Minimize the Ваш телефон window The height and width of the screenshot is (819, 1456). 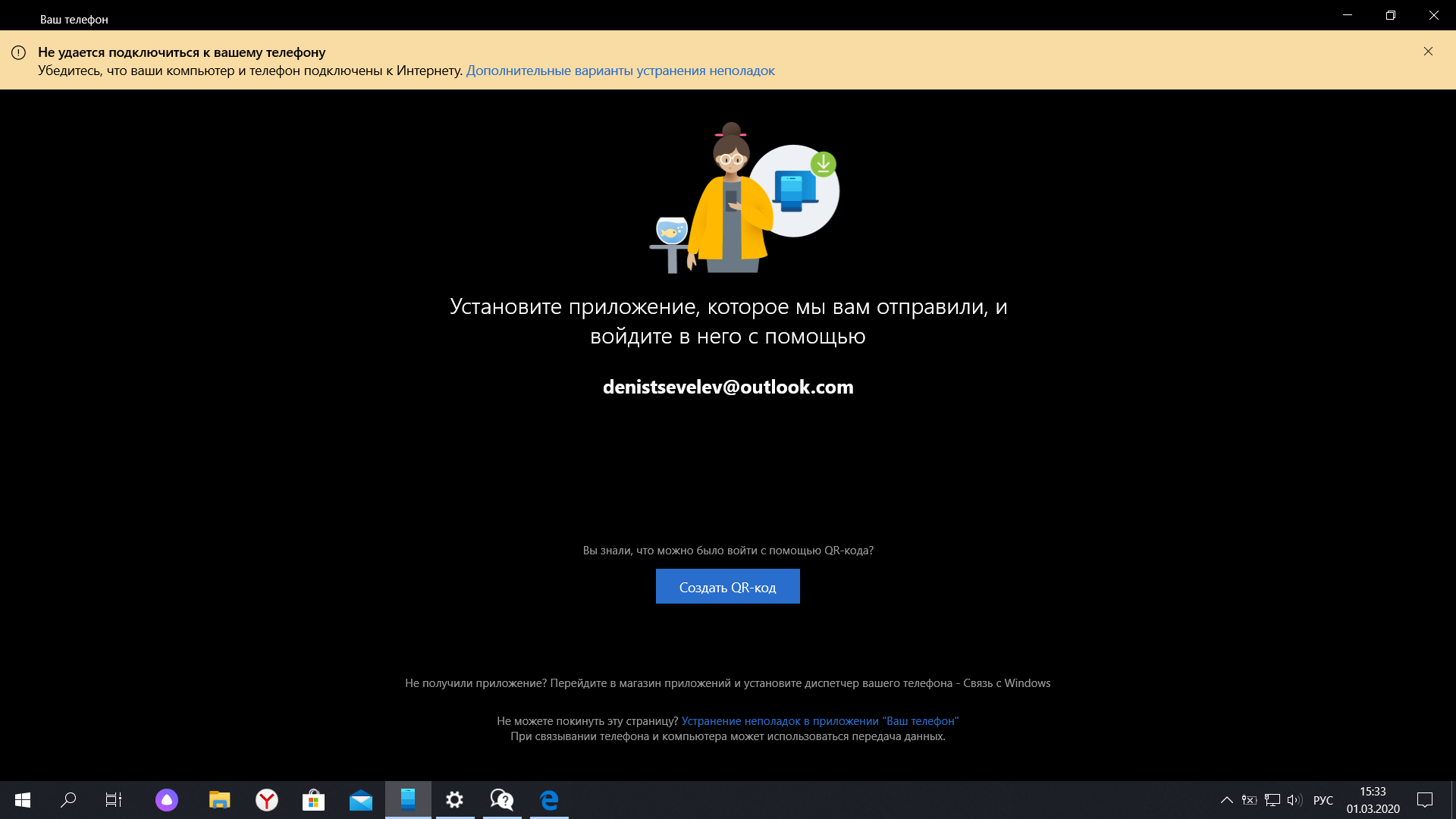click(1348, 15)
